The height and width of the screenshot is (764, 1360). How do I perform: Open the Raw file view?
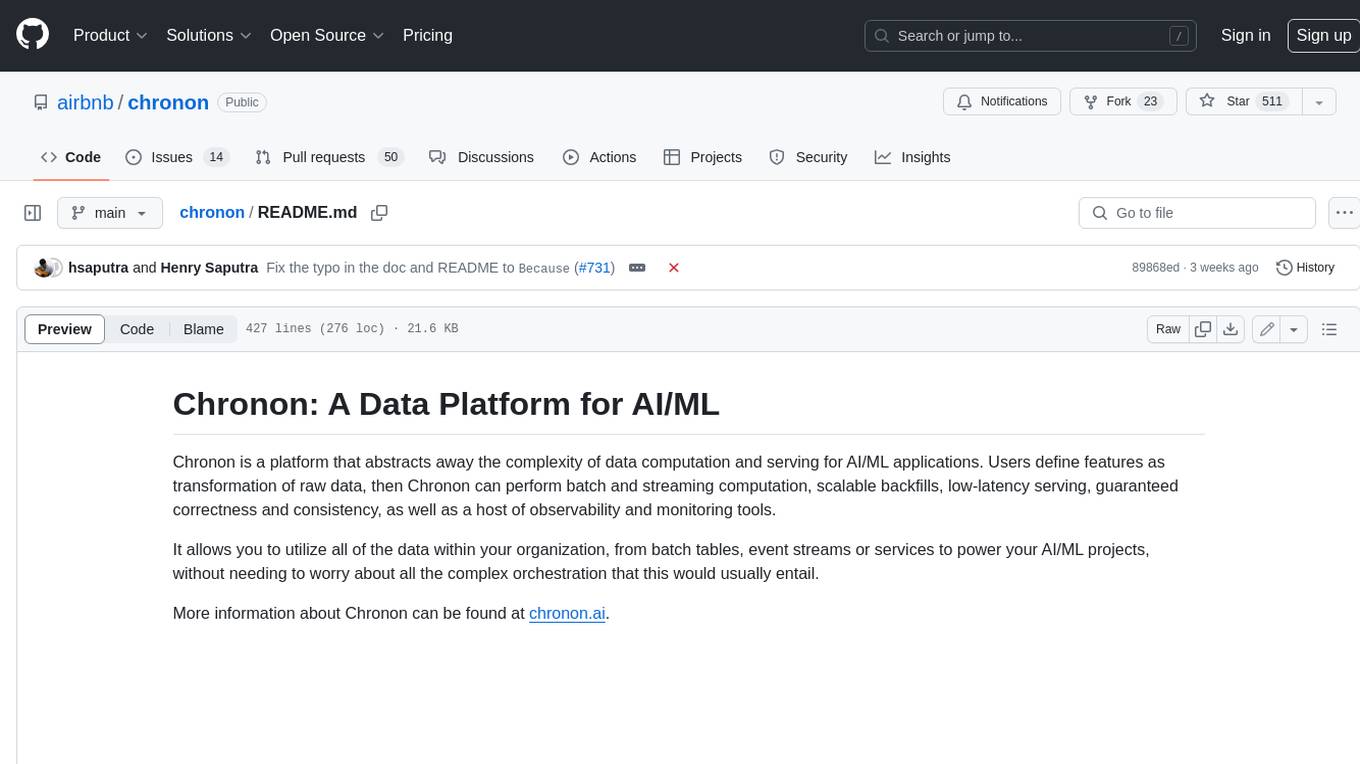coord(1168,329)
